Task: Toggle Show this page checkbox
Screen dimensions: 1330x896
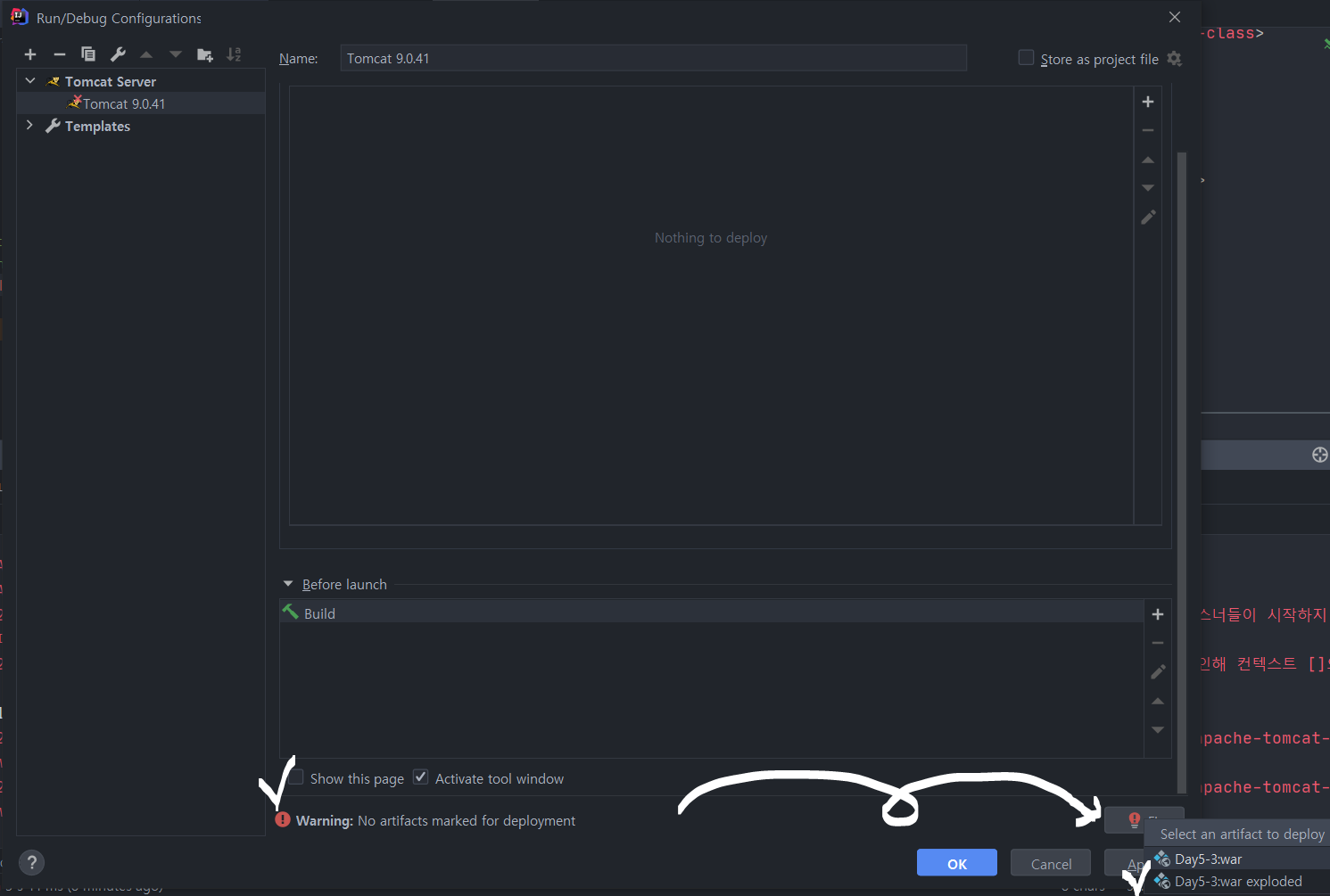Action: tap(296, 777)
